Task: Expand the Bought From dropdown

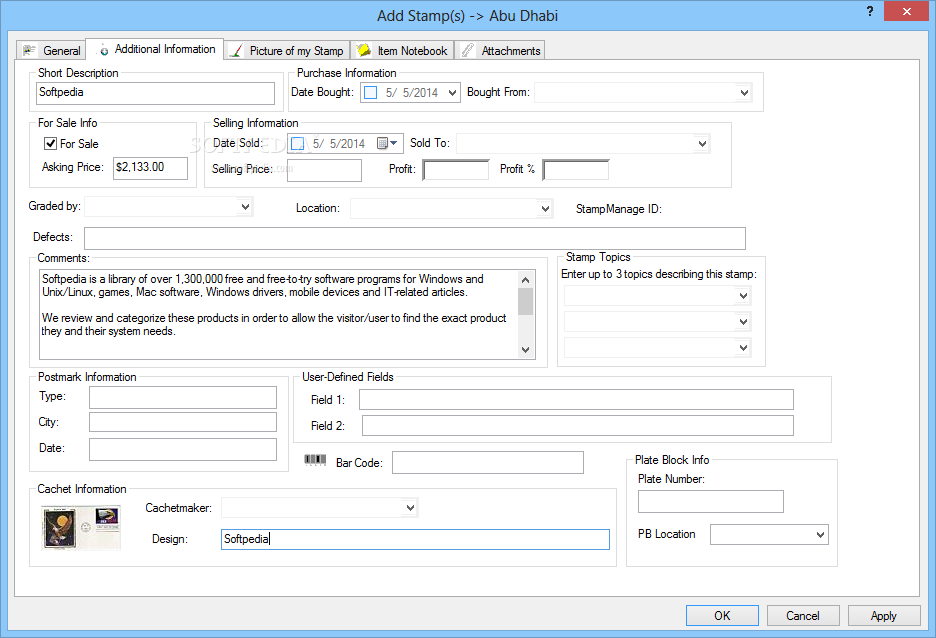Action: click(x=744, y=93)
